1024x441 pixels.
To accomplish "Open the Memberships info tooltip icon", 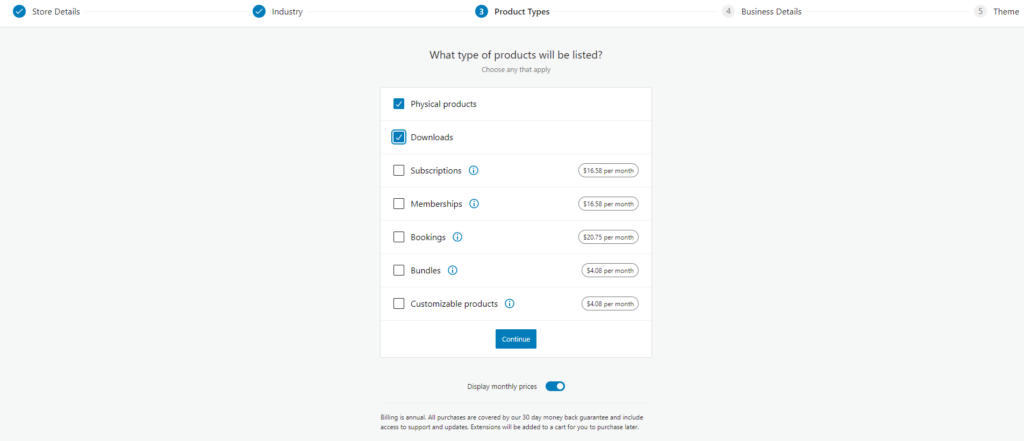I will click(474, 204).
